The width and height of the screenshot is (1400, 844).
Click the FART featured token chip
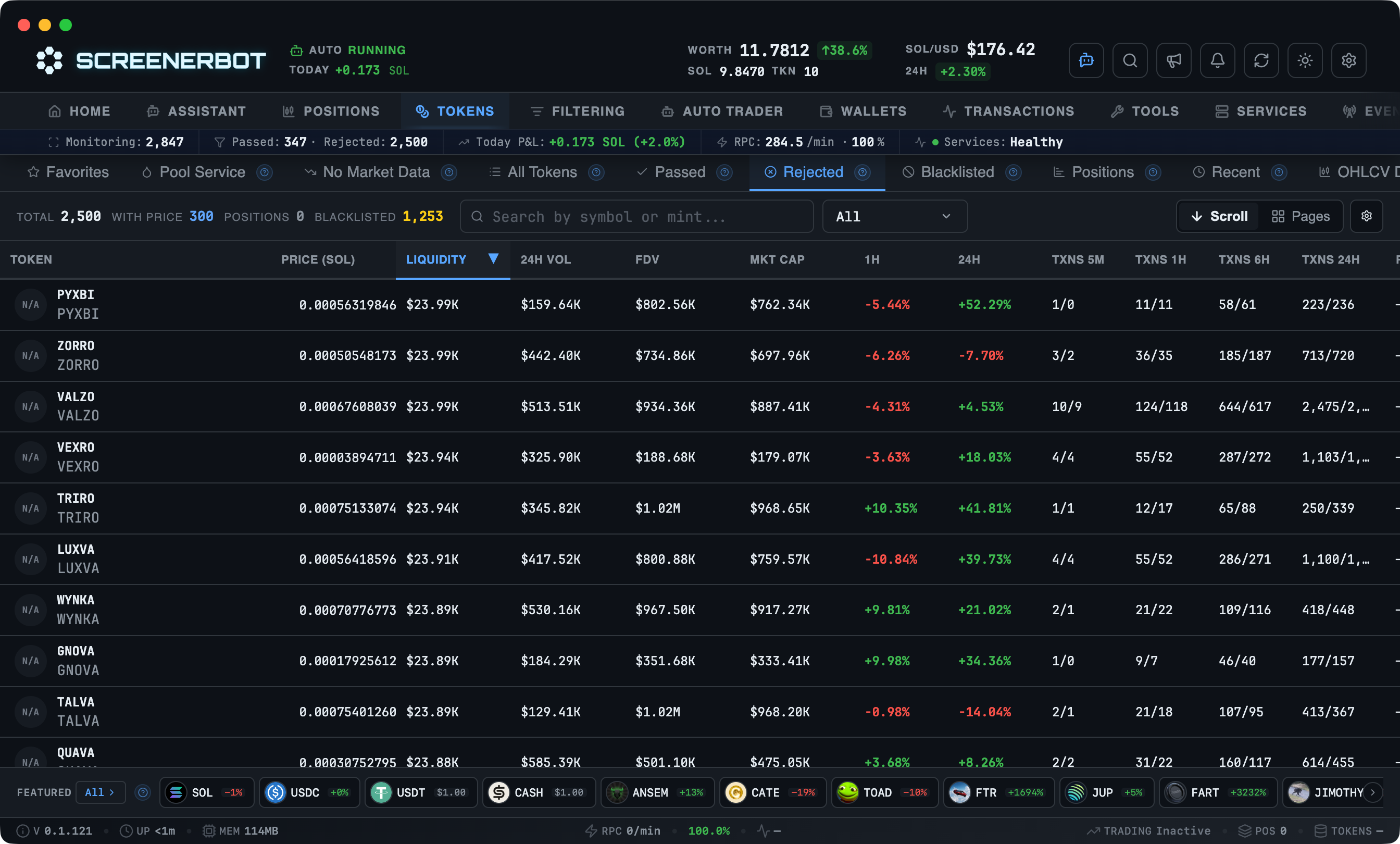1218,792
